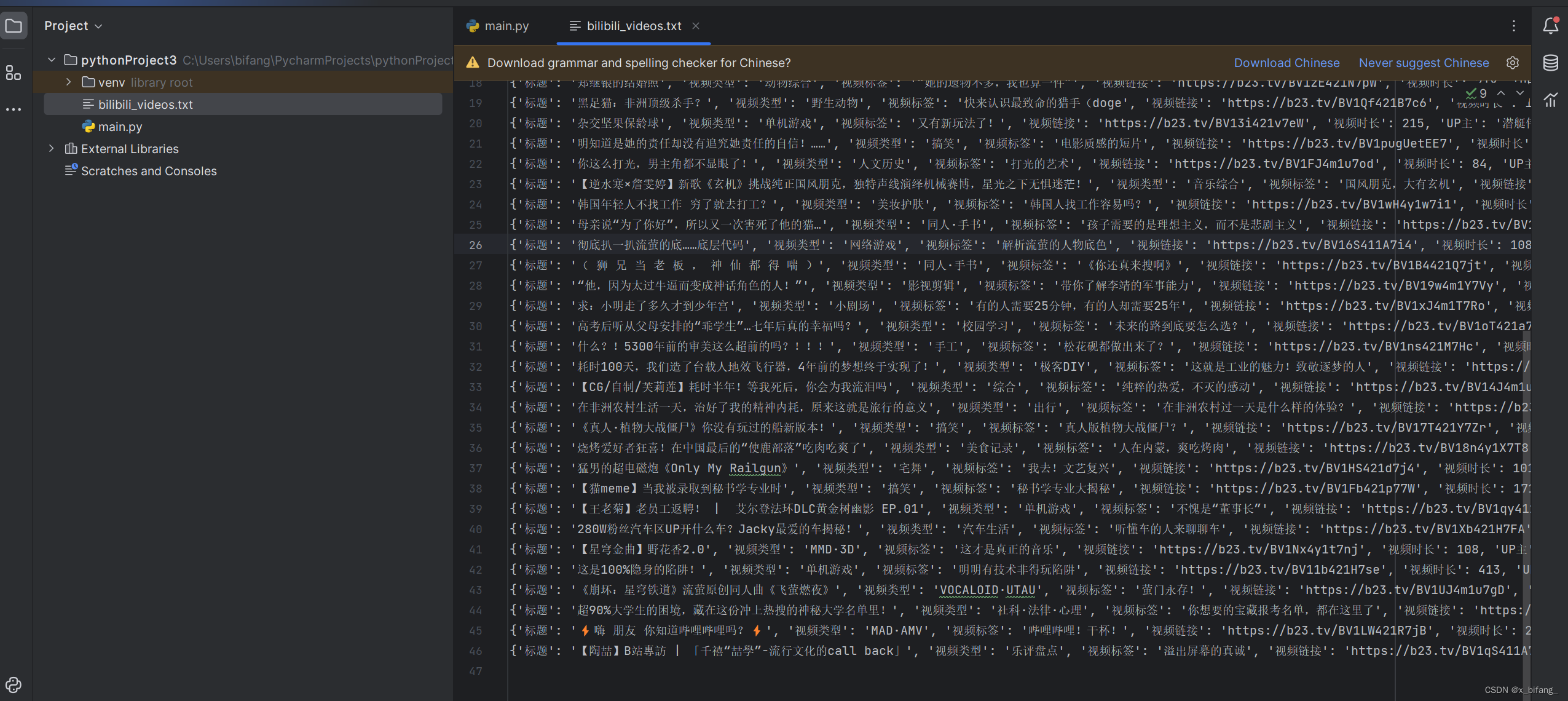
Task: Click the Scratches and Consoles icon
Action: pos(71,170)
